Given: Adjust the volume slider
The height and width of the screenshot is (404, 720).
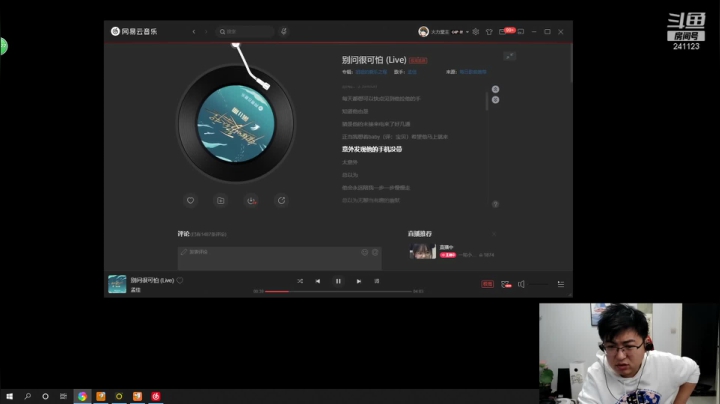Looking at the screenshot, I should (x=538, y=285).
